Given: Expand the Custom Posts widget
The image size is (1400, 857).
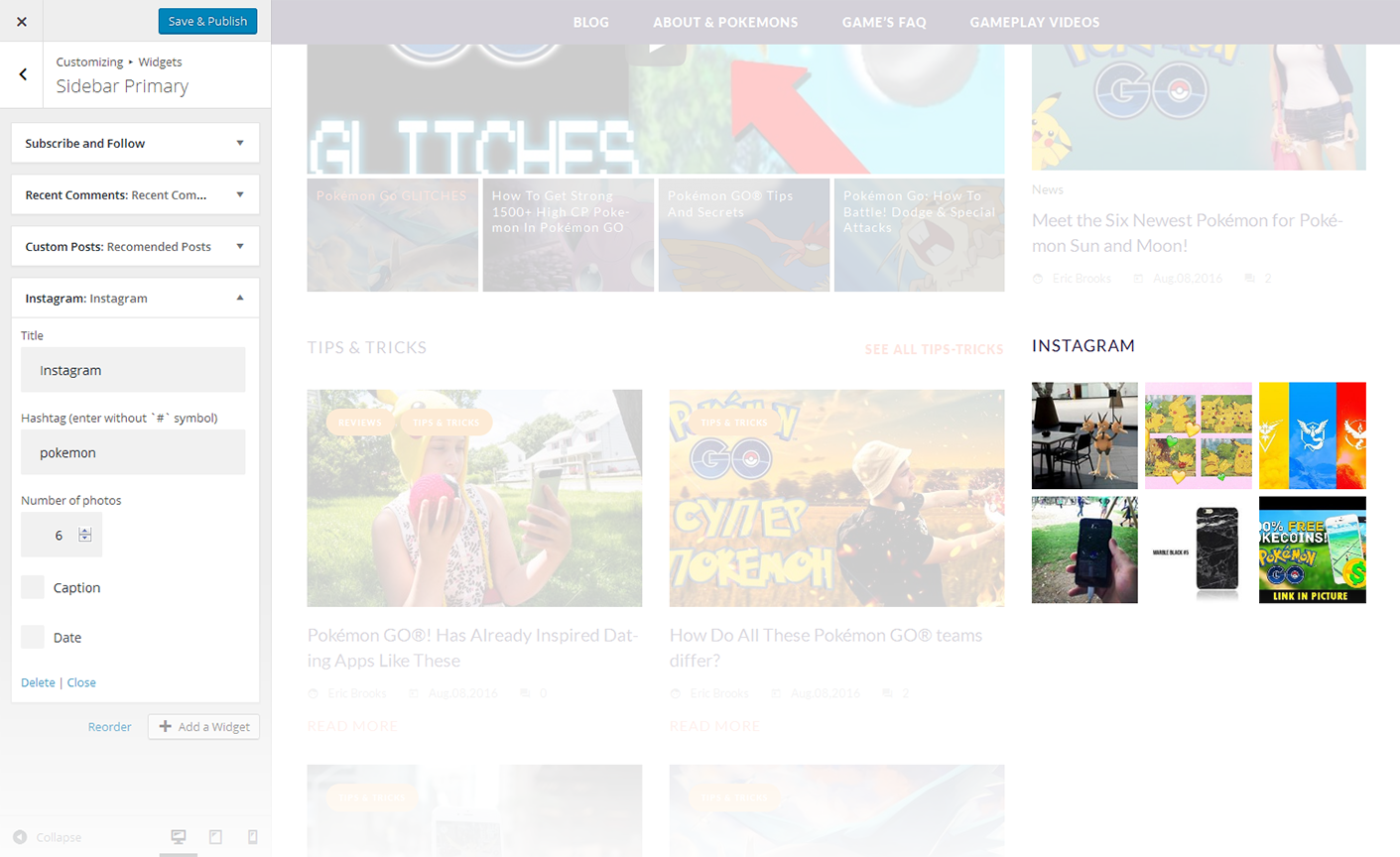Looking at the screenshot, I should (239, 246).
